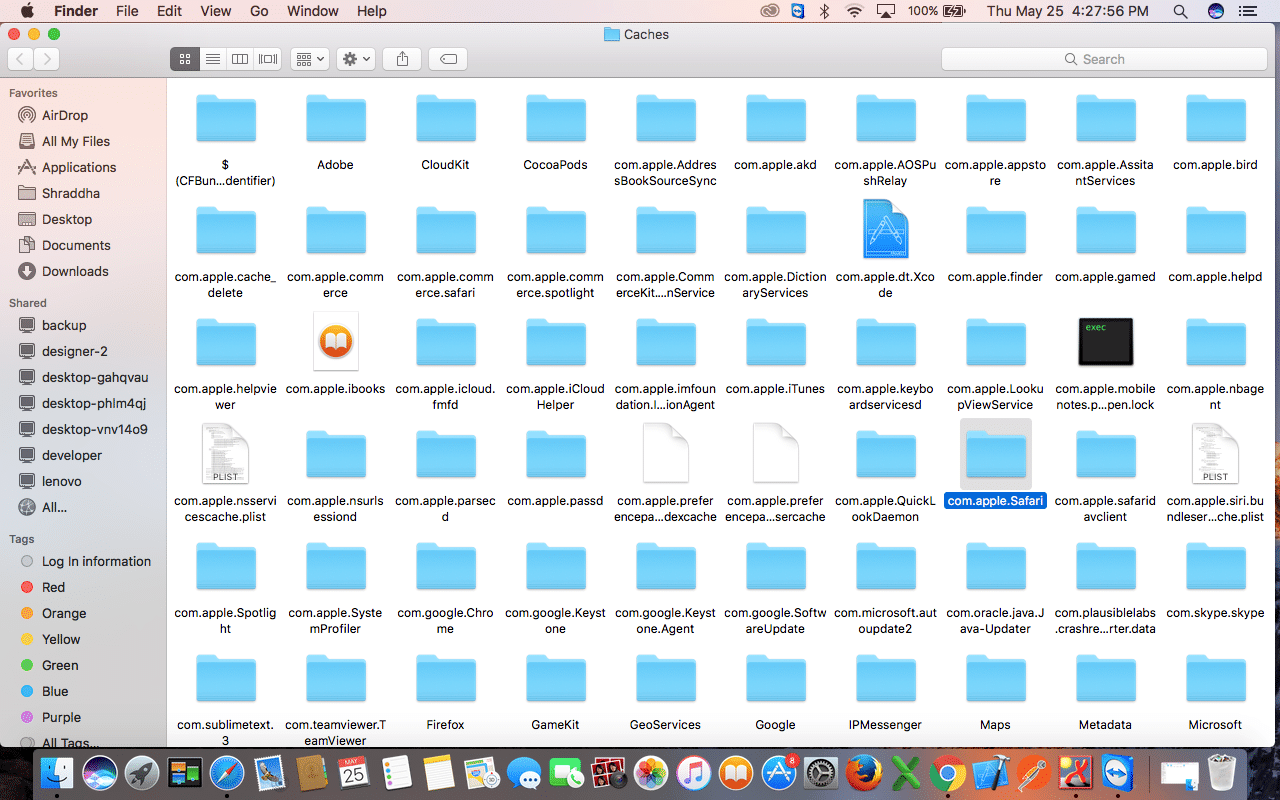This screenshot has width=1280, height=800.
Task: Open Documents from the sidebar
Action: click(x=76, y=245)
